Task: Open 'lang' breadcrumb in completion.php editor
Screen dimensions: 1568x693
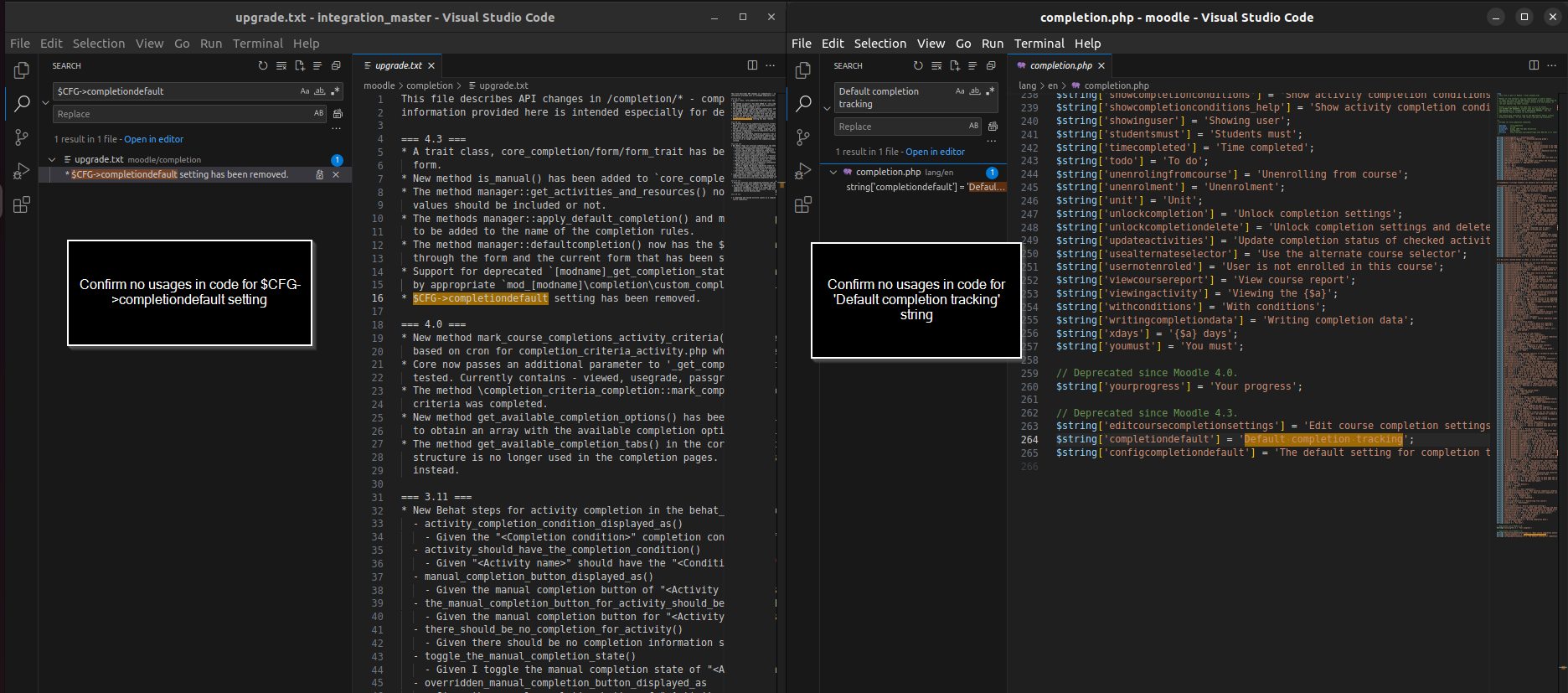Action: [x=1027, y=85]
